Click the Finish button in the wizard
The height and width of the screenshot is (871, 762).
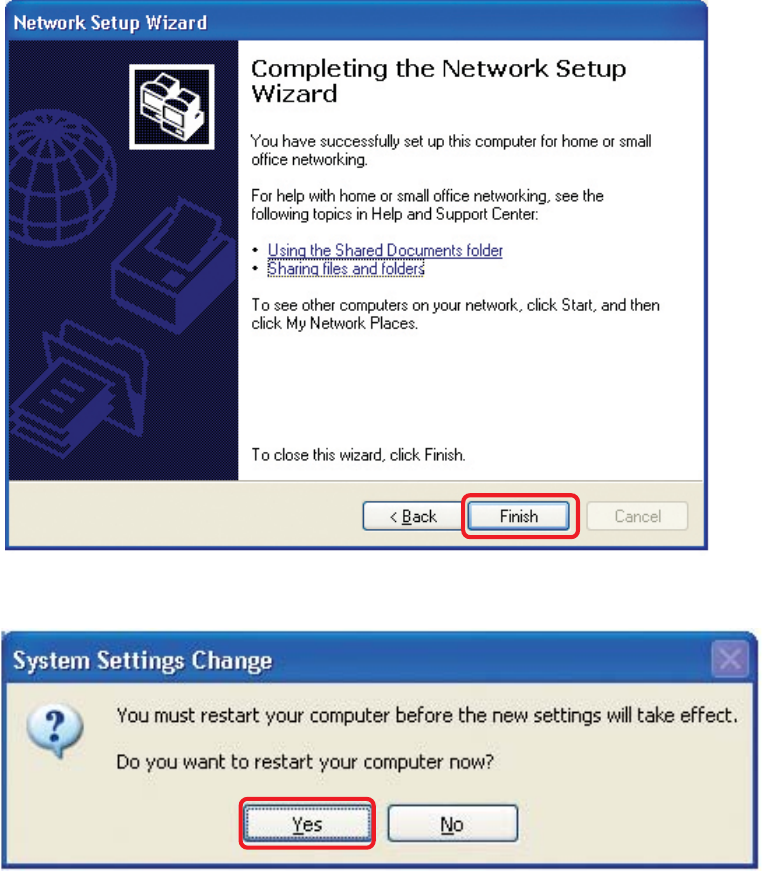[x=518, y=516]
